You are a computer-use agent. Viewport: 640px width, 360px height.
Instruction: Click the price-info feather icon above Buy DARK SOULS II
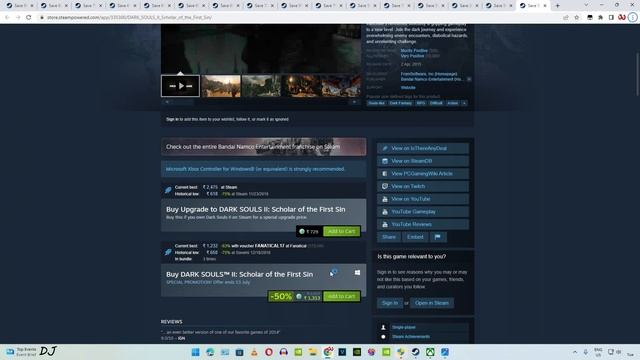point(168,252)
